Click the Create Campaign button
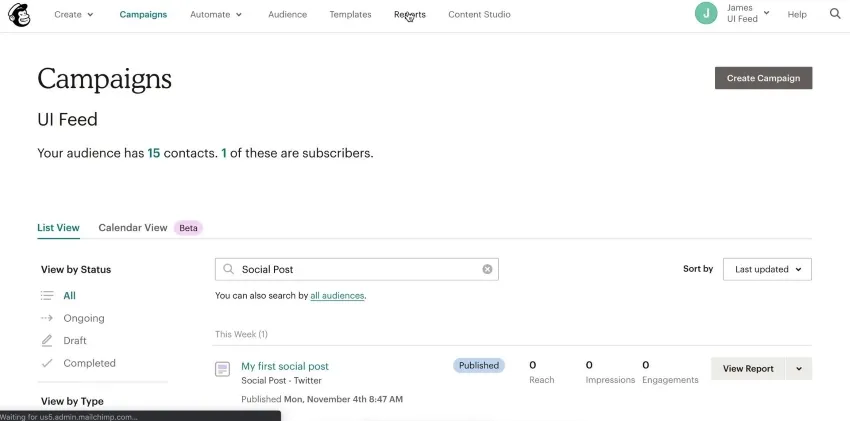Screen dimensions: 850x421 coord(763,78)
